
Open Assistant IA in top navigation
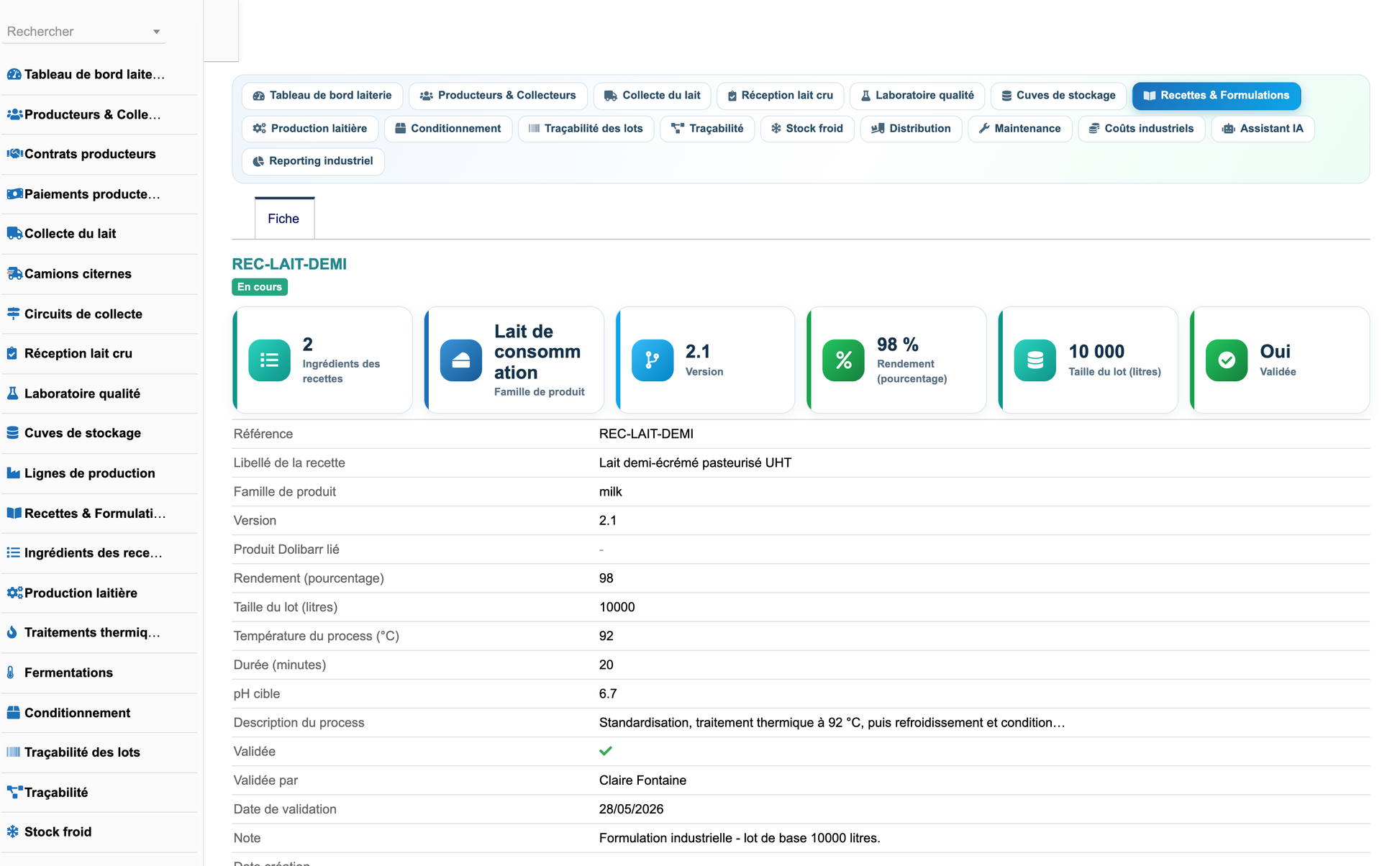[1263, 129]
